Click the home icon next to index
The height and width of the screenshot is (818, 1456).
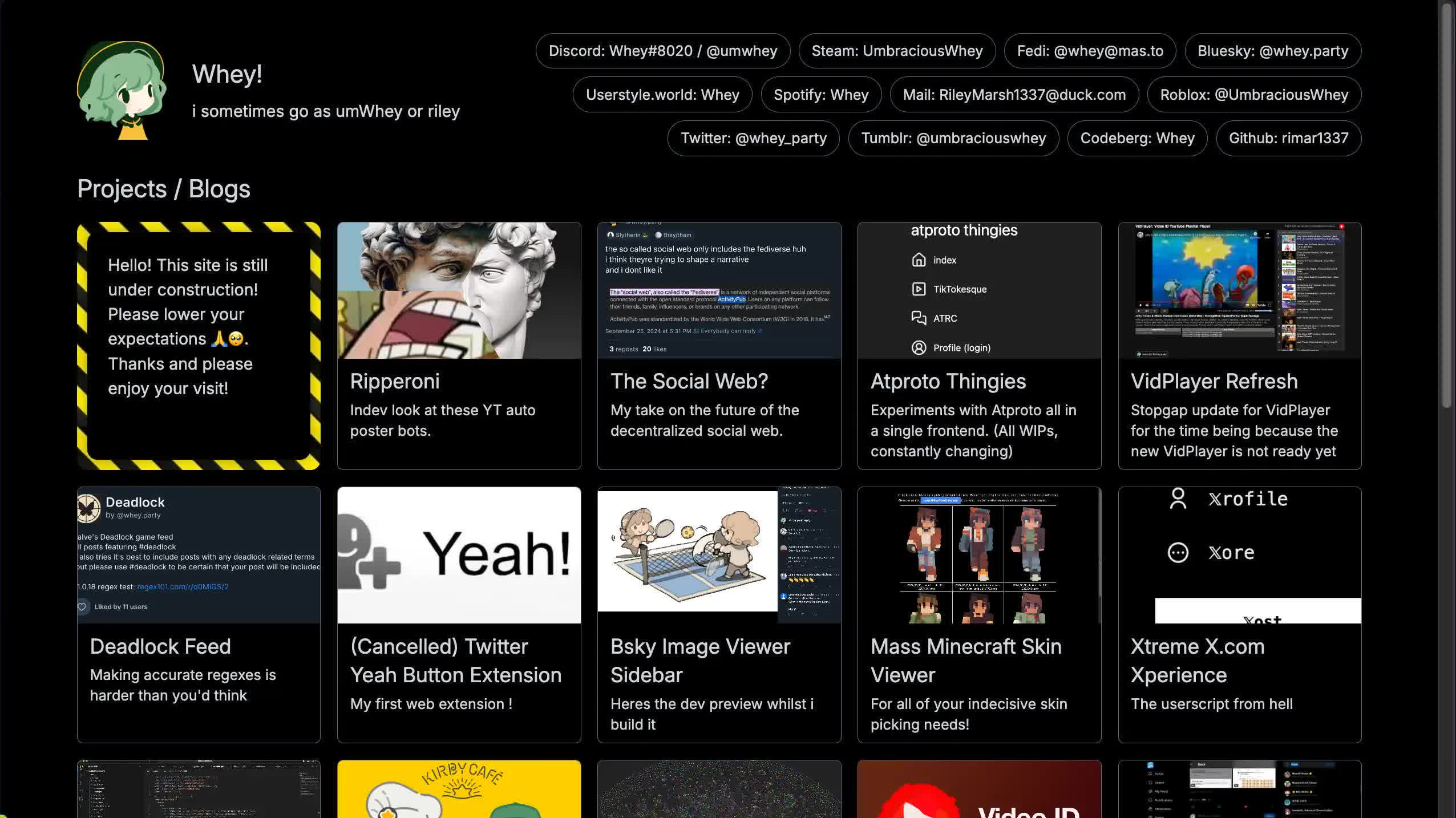click(919, 260)
